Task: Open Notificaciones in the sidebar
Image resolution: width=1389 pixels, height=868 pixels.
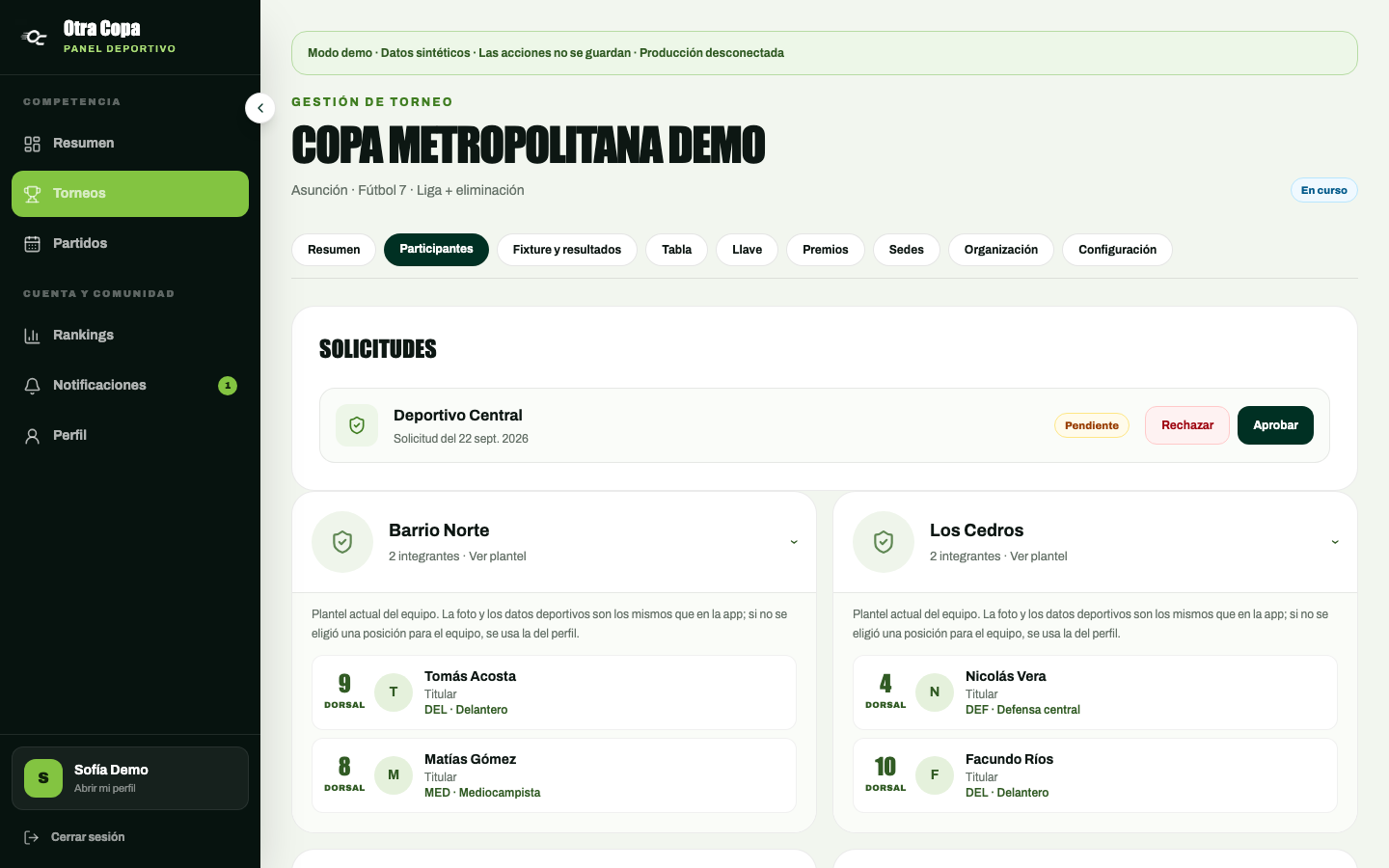Action: point(130,386)
